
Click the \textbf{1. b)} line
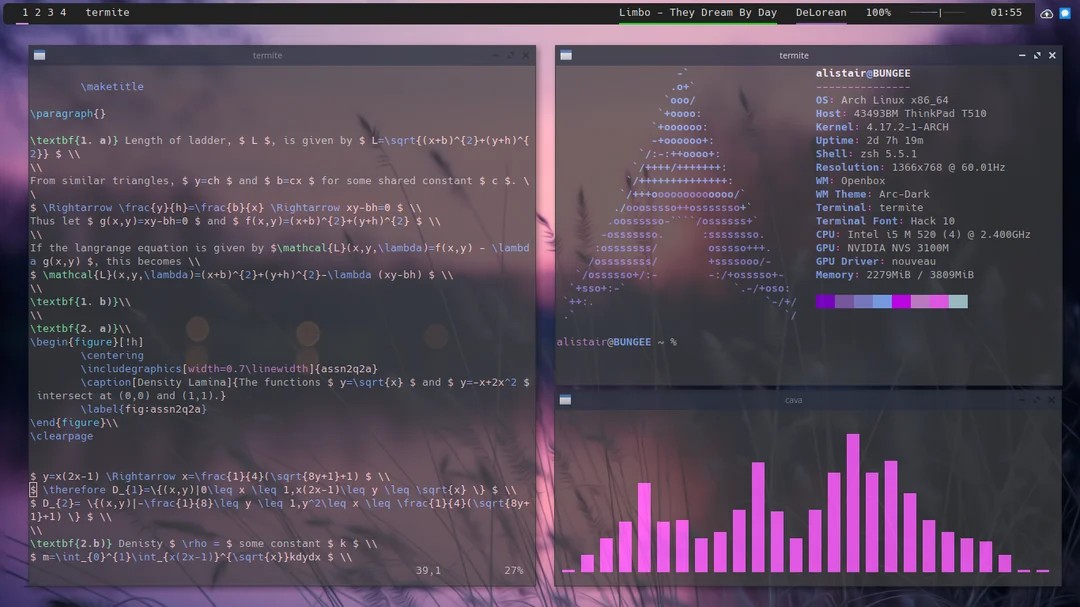[x=80, y=302]
